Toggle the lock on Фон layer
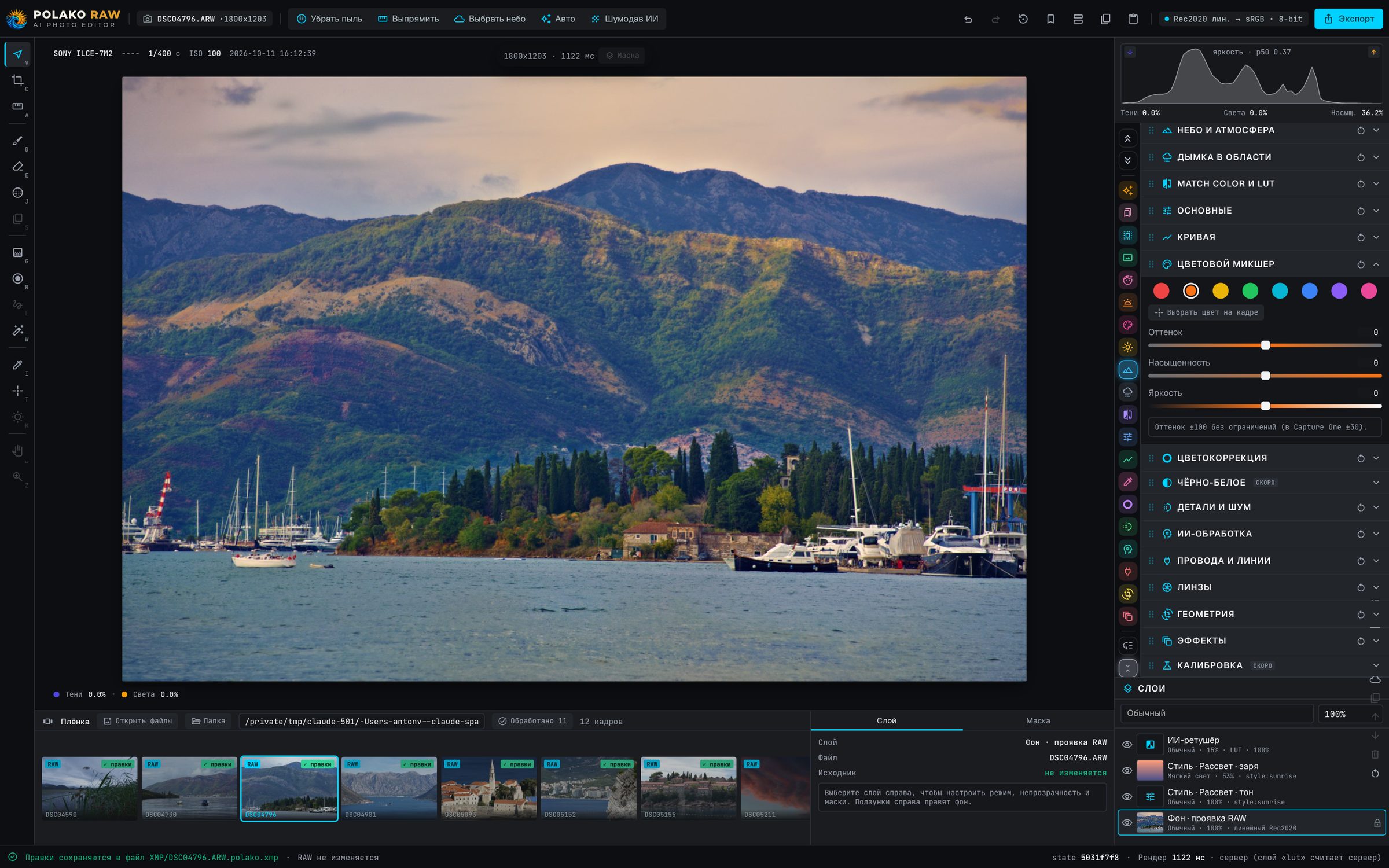This screenshot has width=1389, height=868. click(x=1377, y=823)
